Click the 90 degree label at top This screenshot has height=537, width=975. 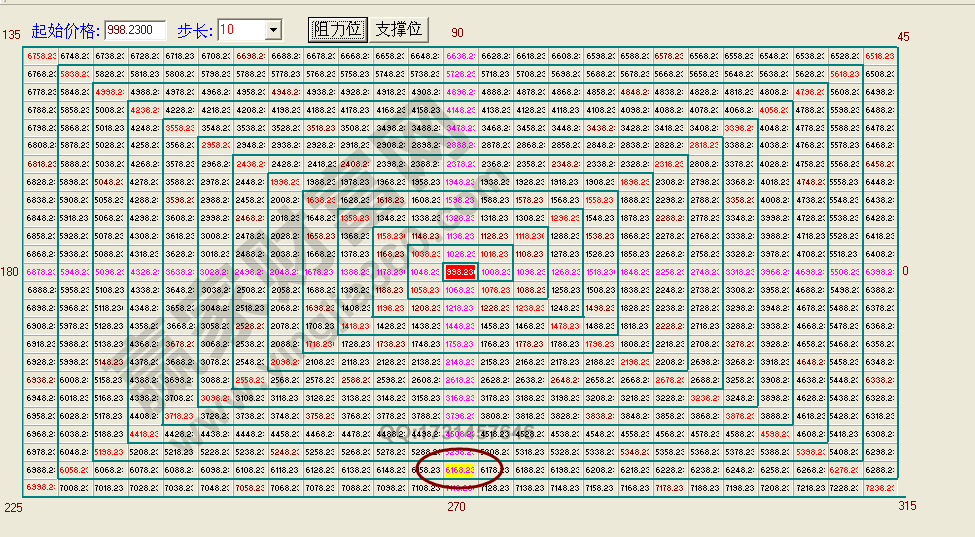point(457,34)
